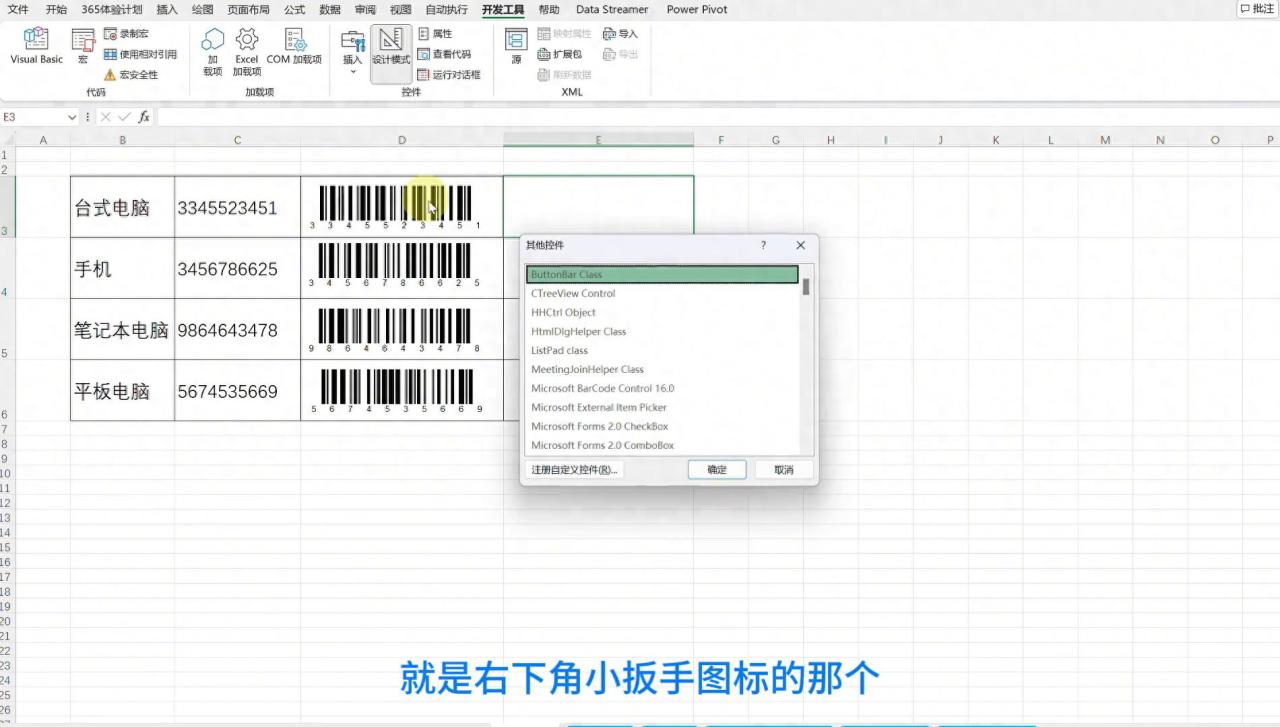The image size is (1280, 727).
Task: Select ListPad class entry
Action: pyautogui.click(x=662, y=350)
